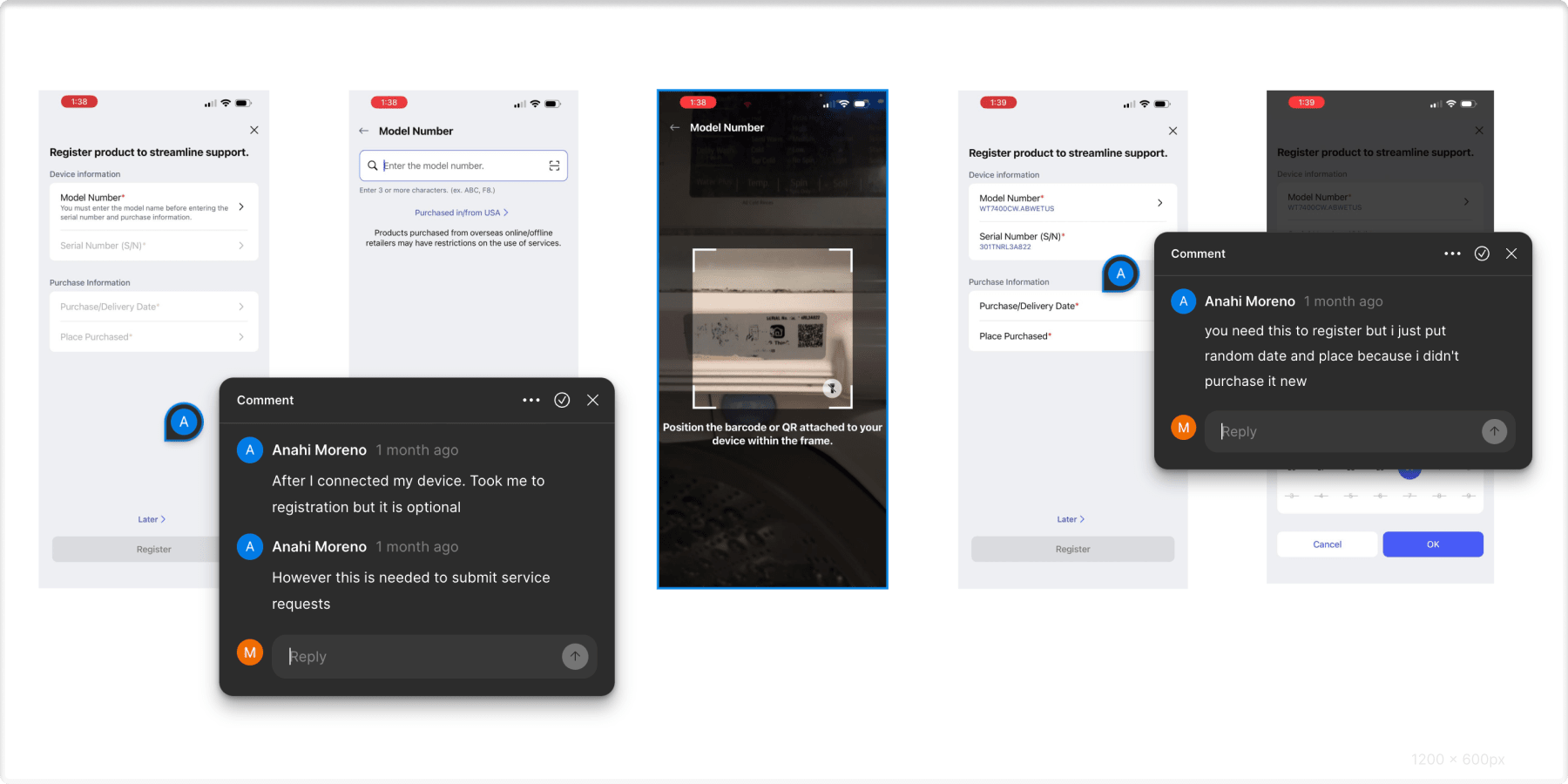
Task: Tap the search magnifier in the model number field
Action: [x=373, y=166]
